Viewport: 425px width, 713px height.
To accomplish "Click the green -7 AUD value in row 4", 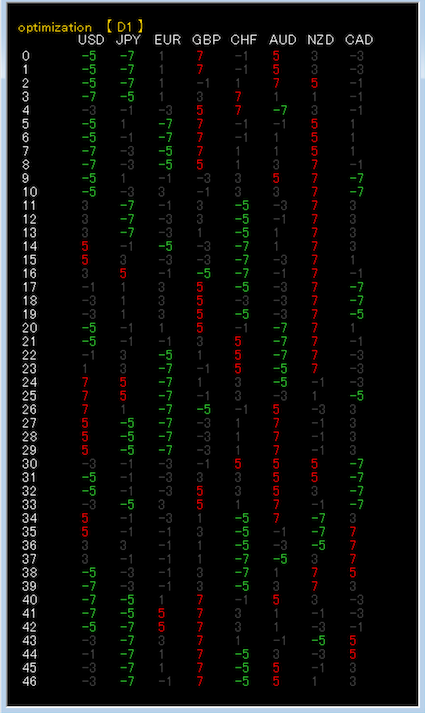I will pyautogui.click(x=280, y=110).
